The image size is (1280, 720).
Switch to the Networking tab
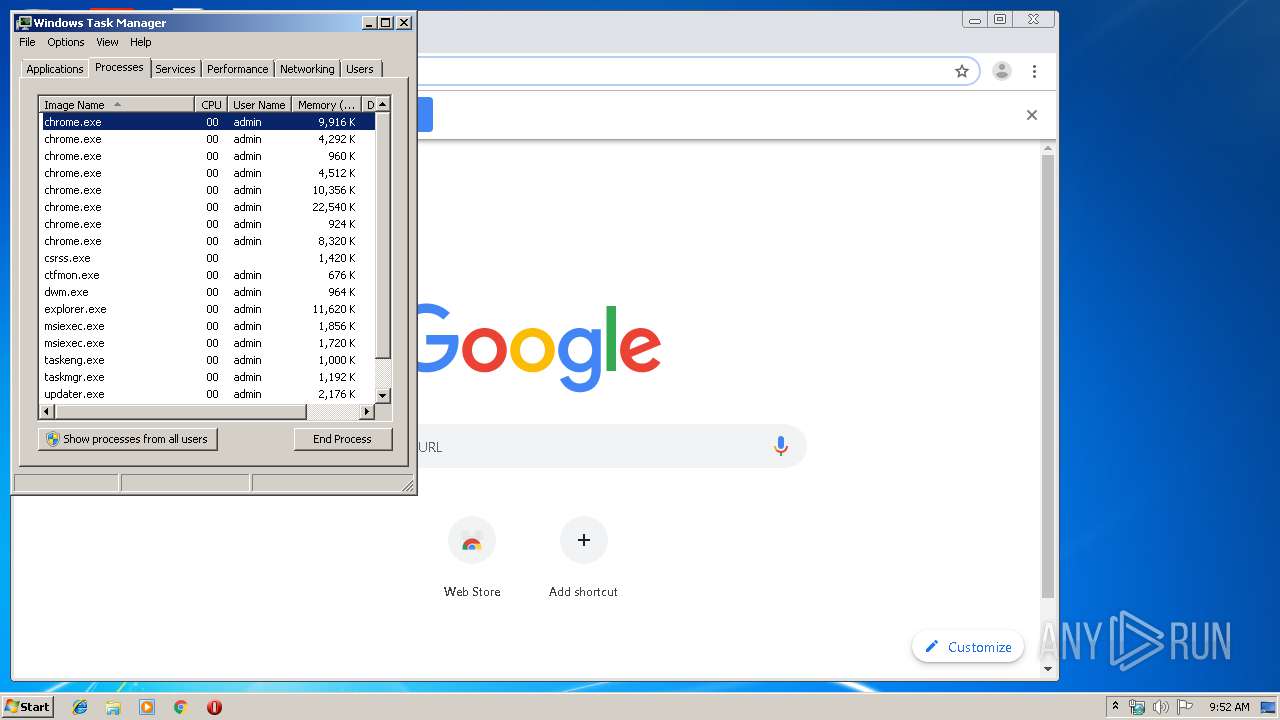pyautogui.click(x=307, y=69)
